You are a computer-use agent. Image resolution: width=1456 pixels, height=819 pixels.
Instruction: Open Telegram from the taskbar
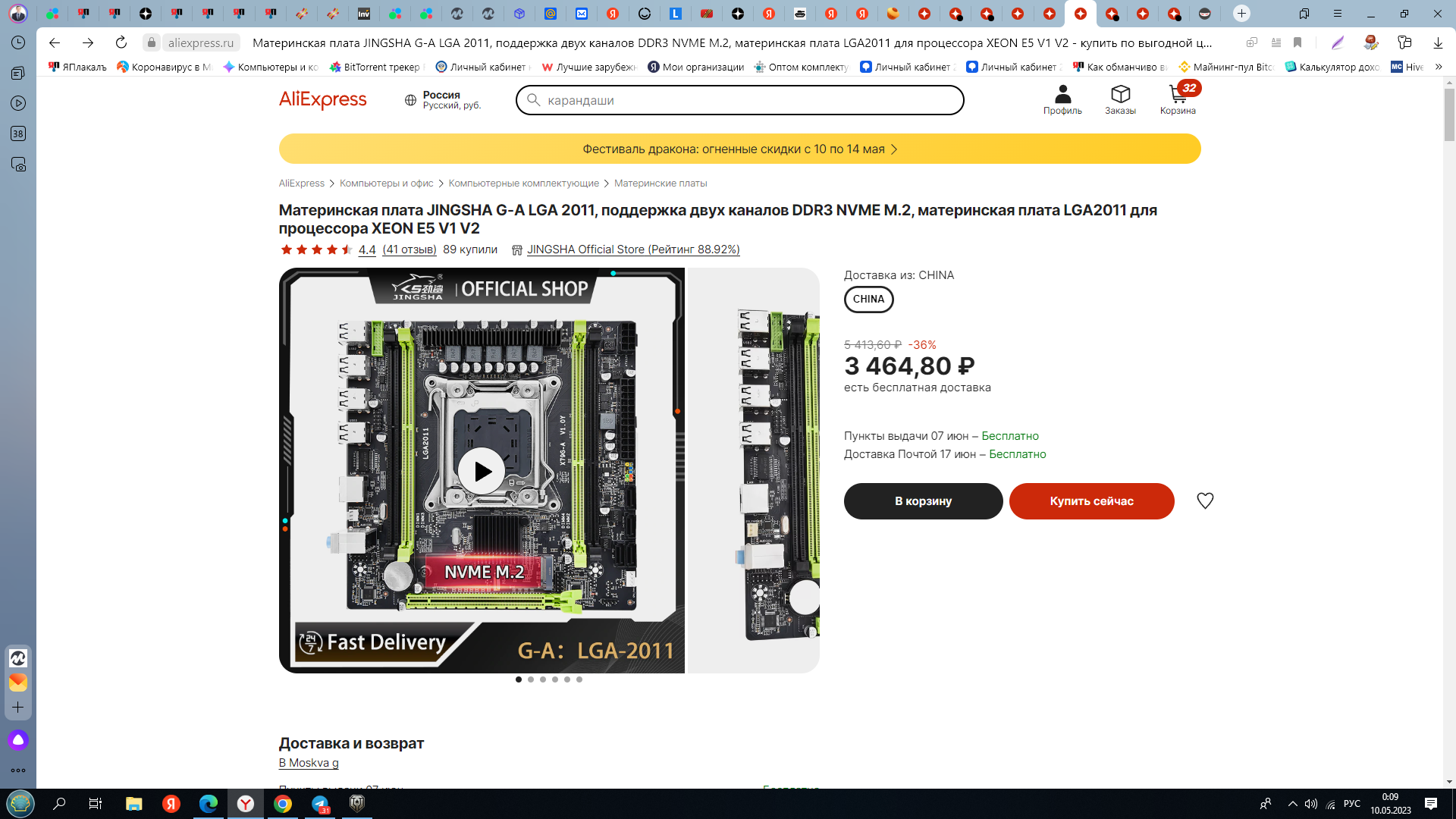[320, 804]
